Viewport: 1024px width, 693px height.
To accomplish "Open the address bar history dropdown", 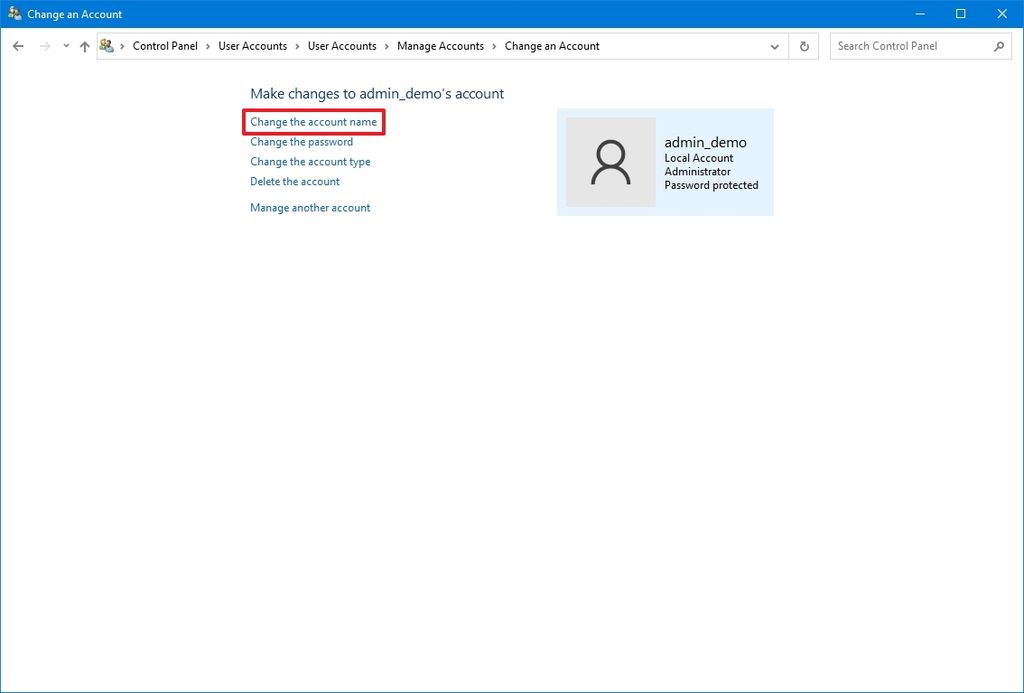I will click(x=774, y=45).
